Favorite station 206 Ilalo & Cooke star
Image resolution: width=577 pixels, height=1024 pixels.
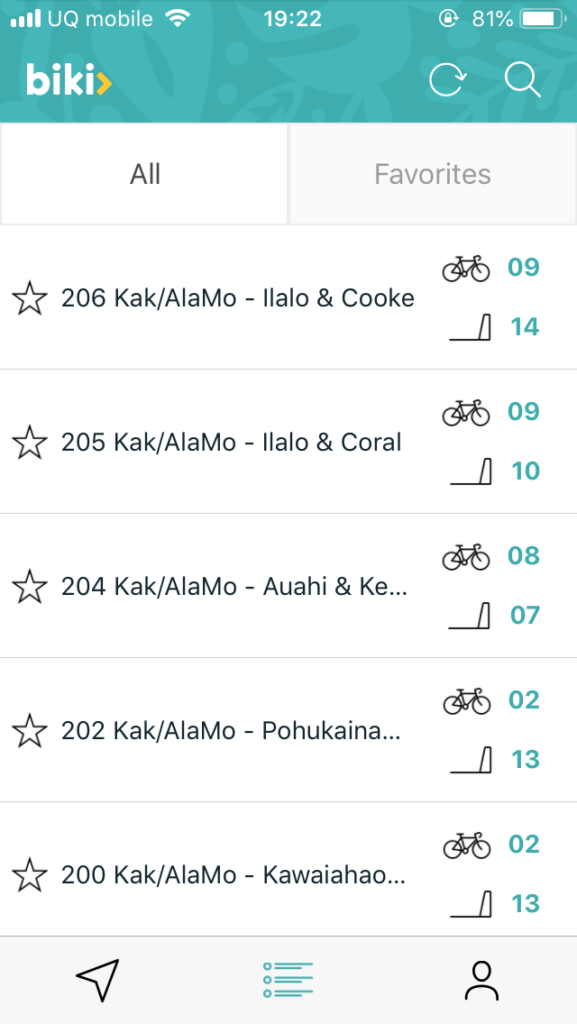click(x=29, y=298)
